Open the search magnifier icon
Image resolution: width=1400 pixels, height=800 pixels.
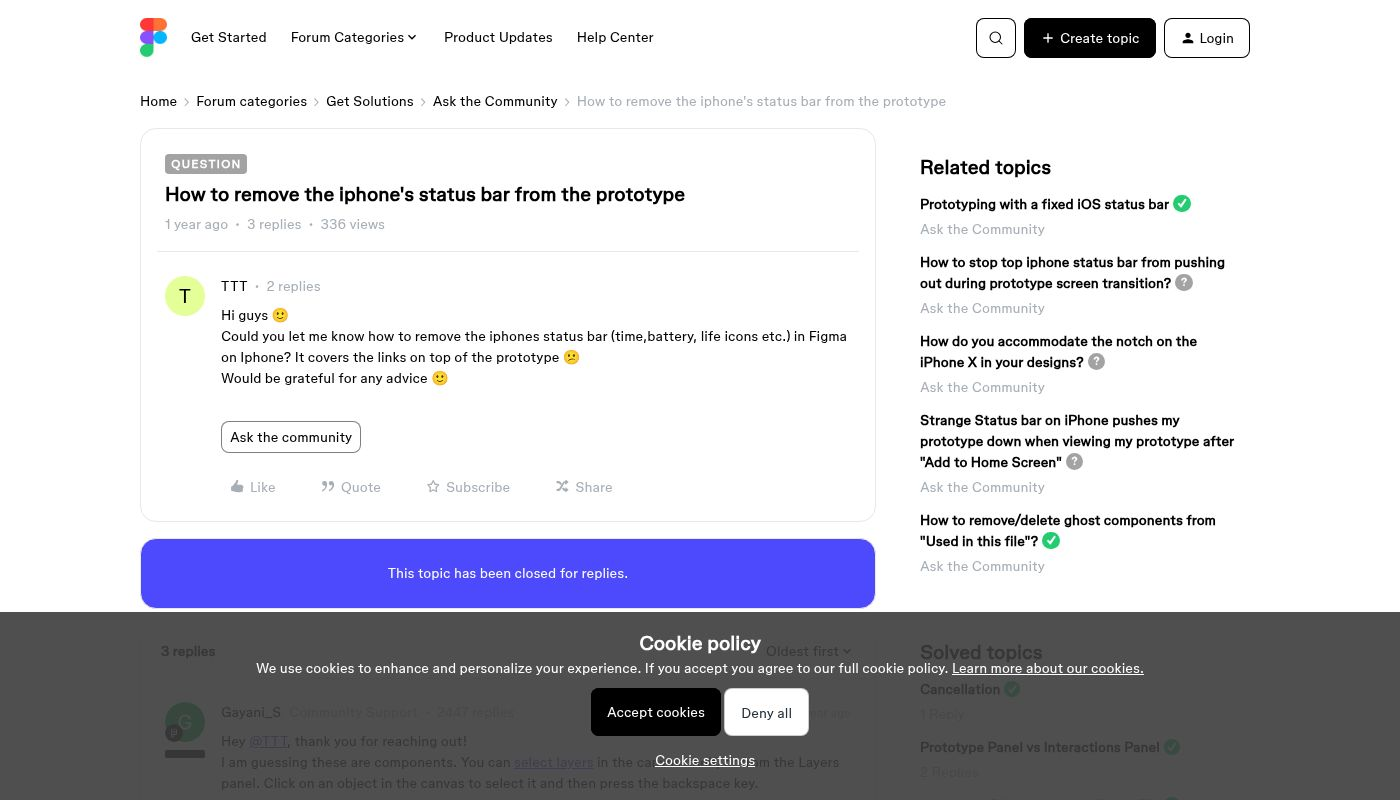pos(996,38)
